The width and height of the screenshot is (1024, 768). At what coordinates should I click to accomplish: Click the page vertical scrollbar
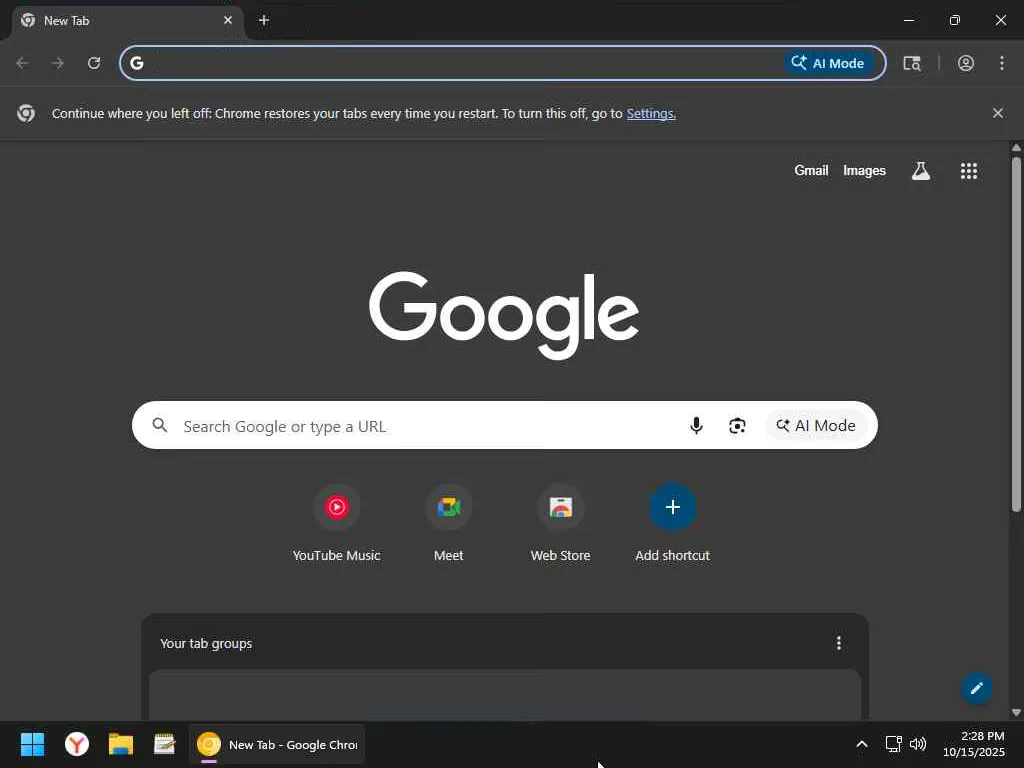point(1016,334)
